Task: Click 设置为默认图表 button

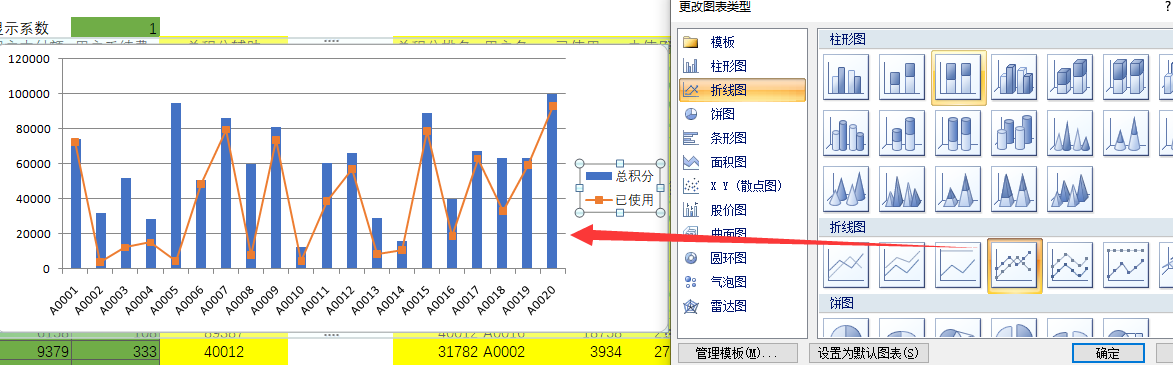Action: (x=868, y=353)
